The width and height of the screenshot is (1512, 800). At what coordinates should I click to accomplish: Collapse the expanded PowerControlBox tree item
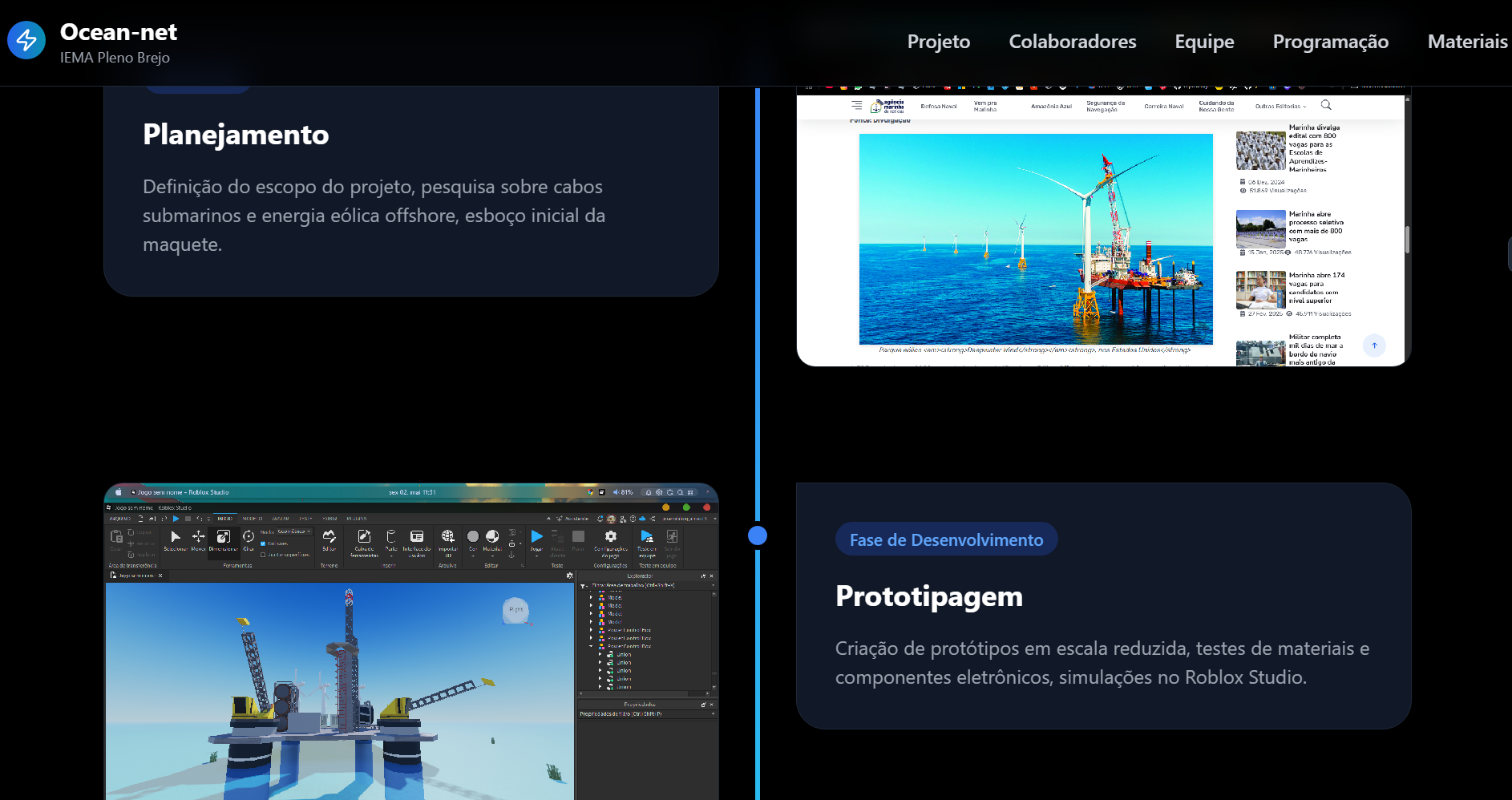pos(592,646)
